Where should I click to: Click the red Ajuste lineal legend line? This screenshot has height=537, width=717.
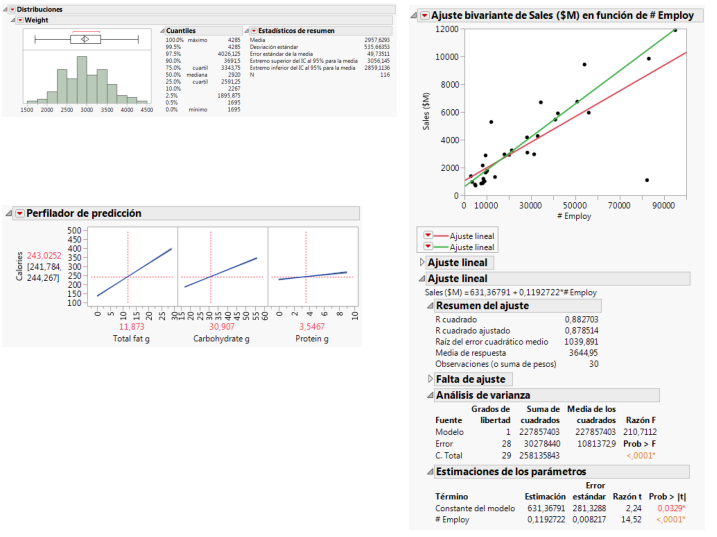coord(441,236)
